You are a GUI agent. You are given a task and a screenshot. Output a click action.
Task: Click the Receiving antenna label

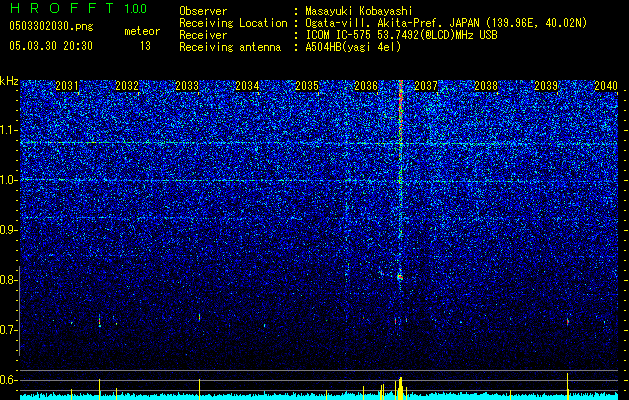point(230,47)
